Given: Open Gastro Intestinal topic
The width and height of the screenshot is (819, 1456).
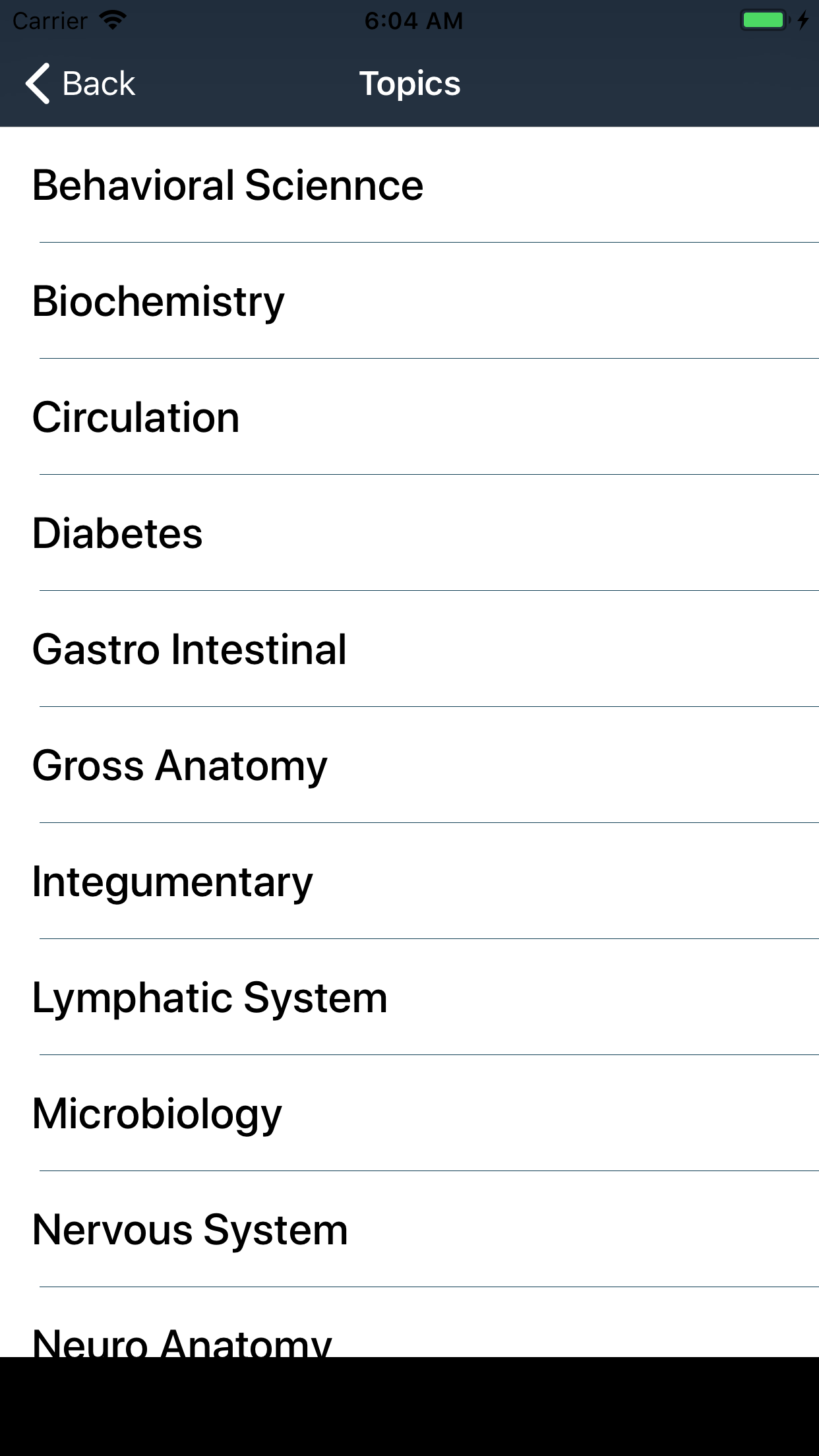Looking at the screenshot, I should click(409, 649).
